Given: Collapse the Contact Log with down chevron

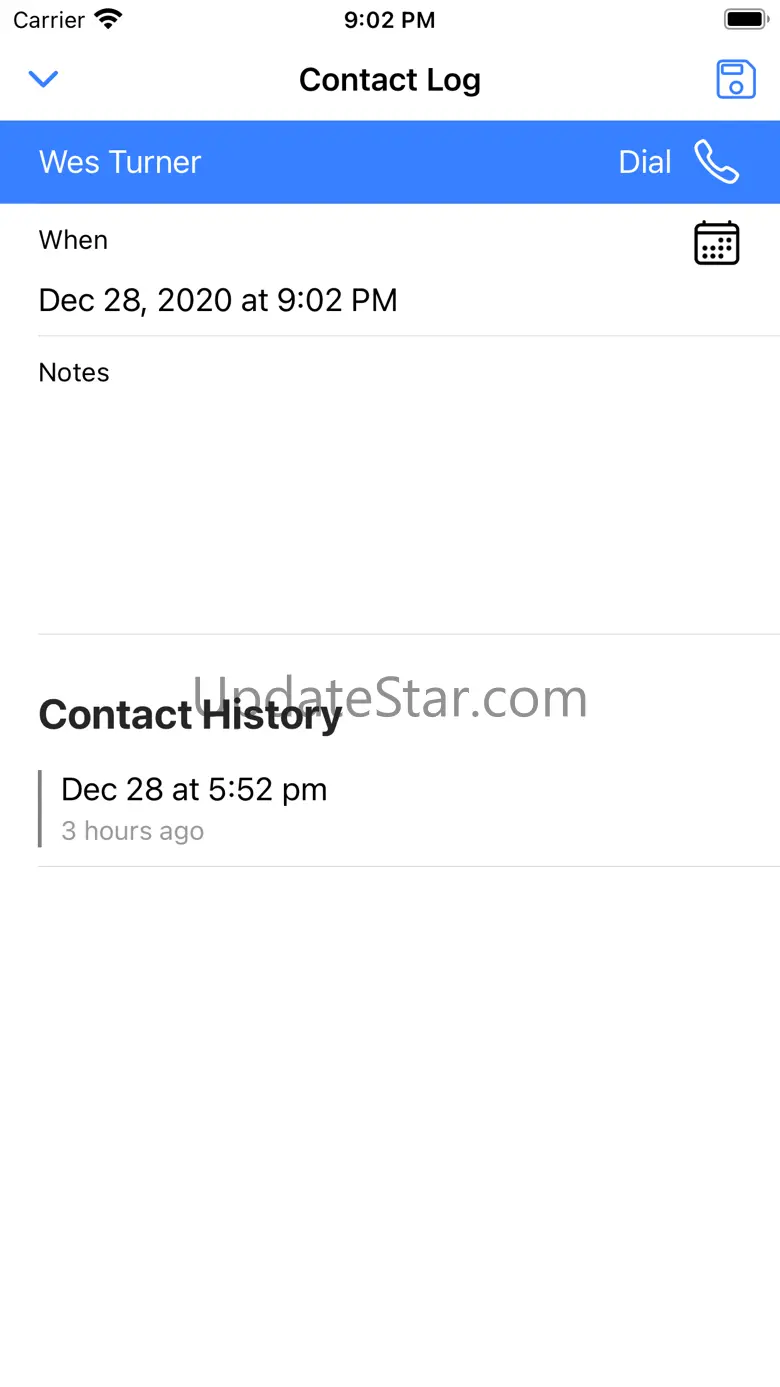Looking at the screenshot, I should [x=43, y=79].
